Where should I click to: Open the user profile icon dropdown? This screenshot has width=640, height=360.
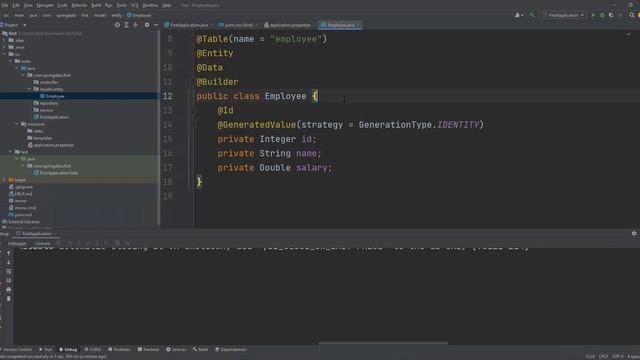click(x=519, y=15)
